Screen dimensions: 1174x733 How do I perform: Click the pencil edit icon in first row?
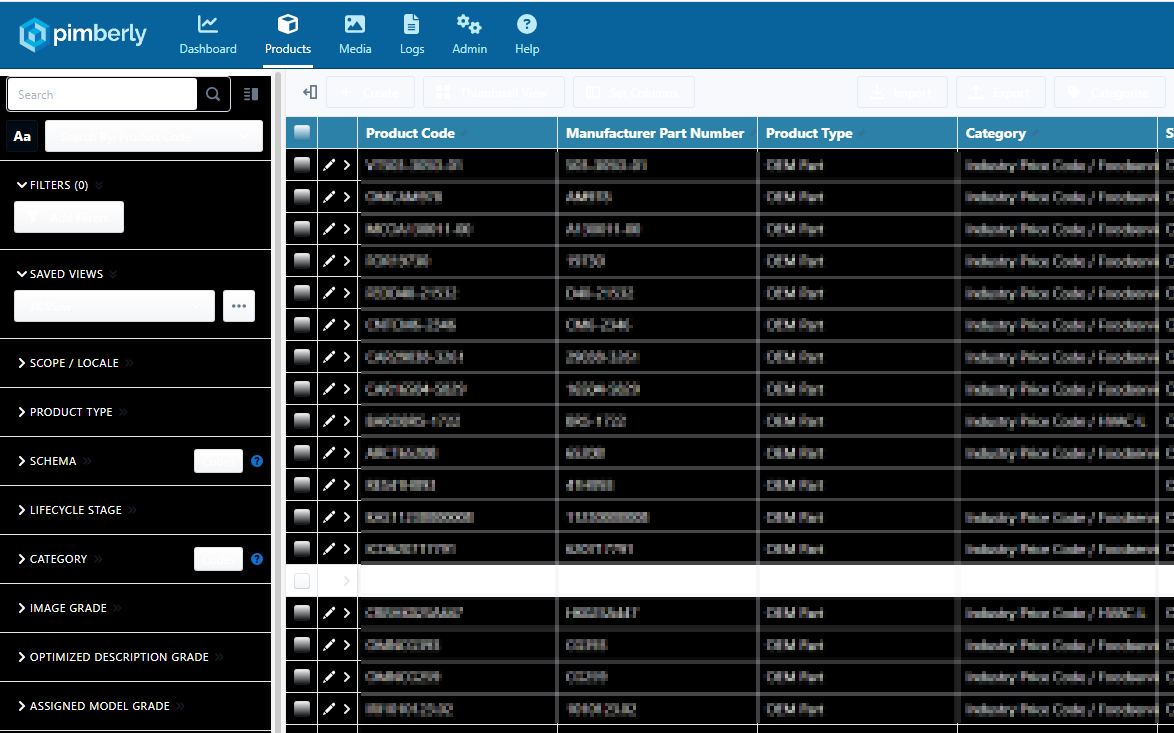tap(329, 165)
